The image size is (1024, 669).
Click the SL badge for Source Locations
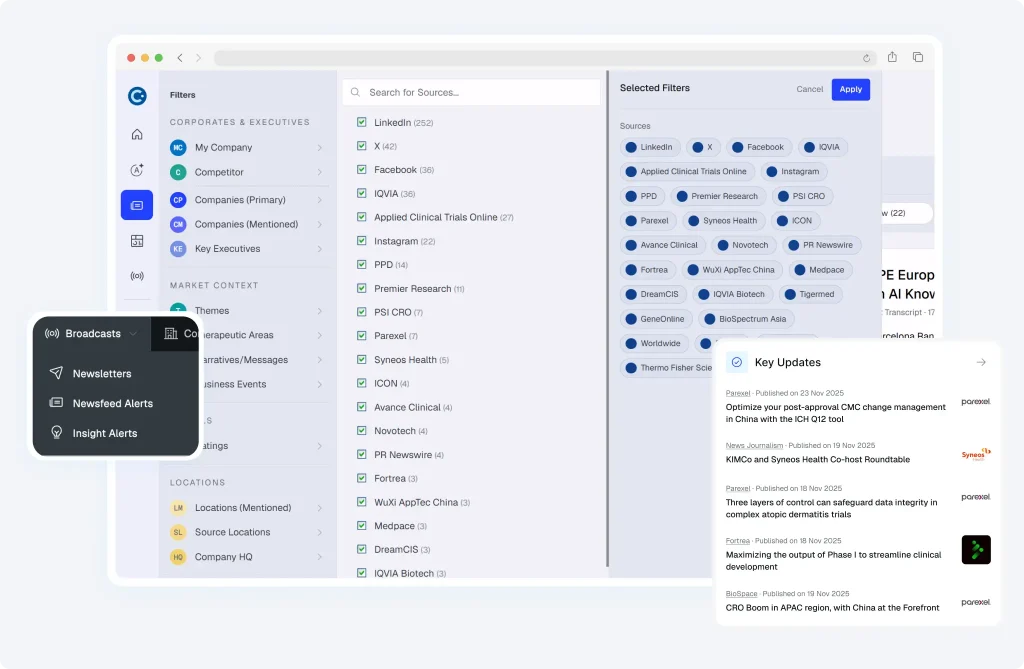pyautogui.click(x=178, y=532)
